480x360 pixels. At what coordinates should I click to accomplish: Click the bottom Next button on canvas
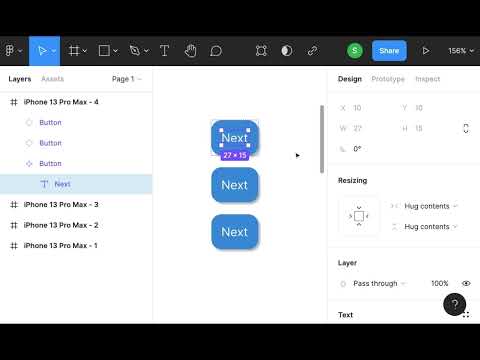235,232
